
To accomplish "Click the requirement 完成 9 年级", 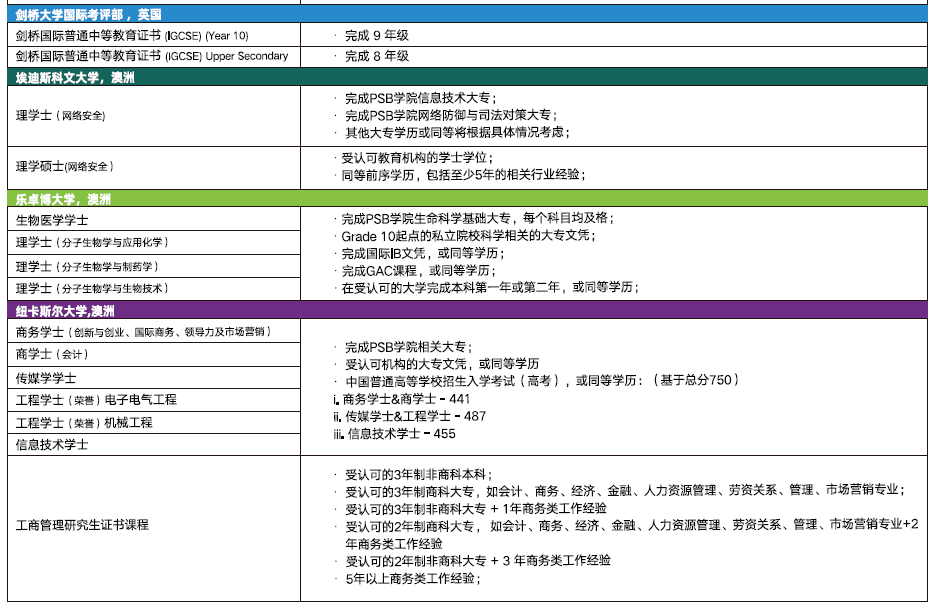I will pyautogui.click(x=377, y=35).
